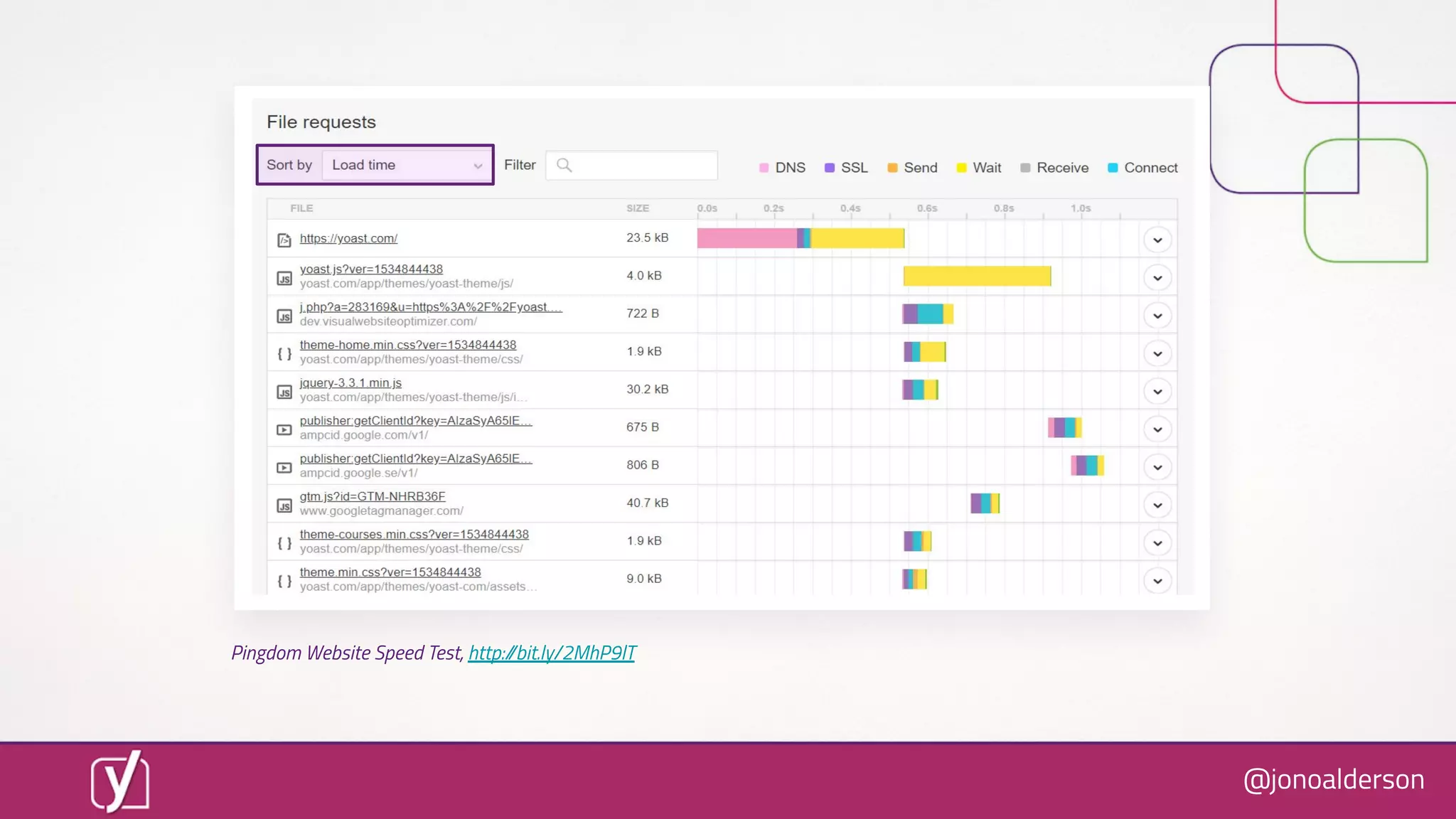
Task: Click the document icon beside https://yoast.com/
Action: click(284, 240)
